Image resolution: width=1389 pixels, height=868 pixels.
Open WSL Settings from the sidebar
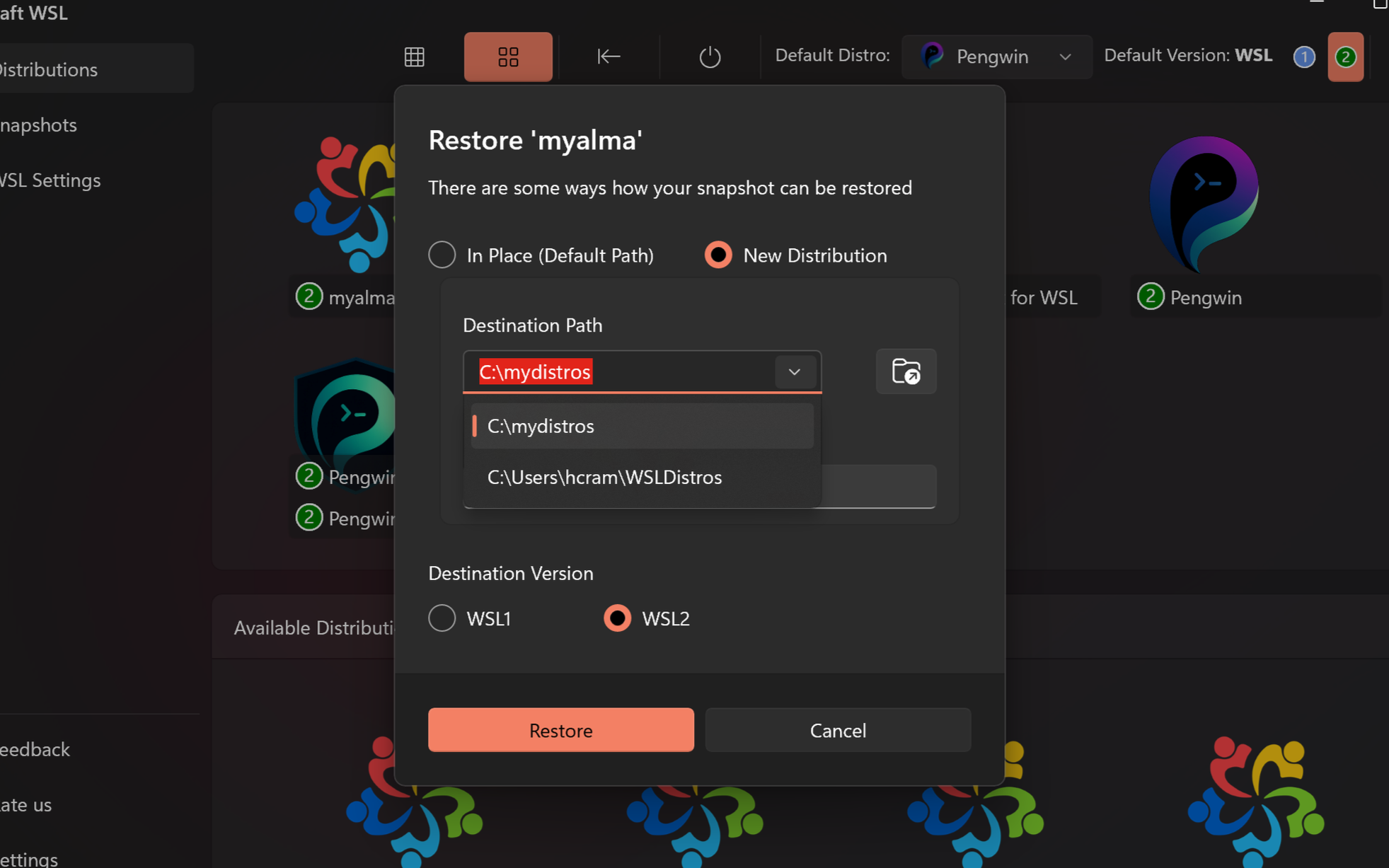point(50,180)
